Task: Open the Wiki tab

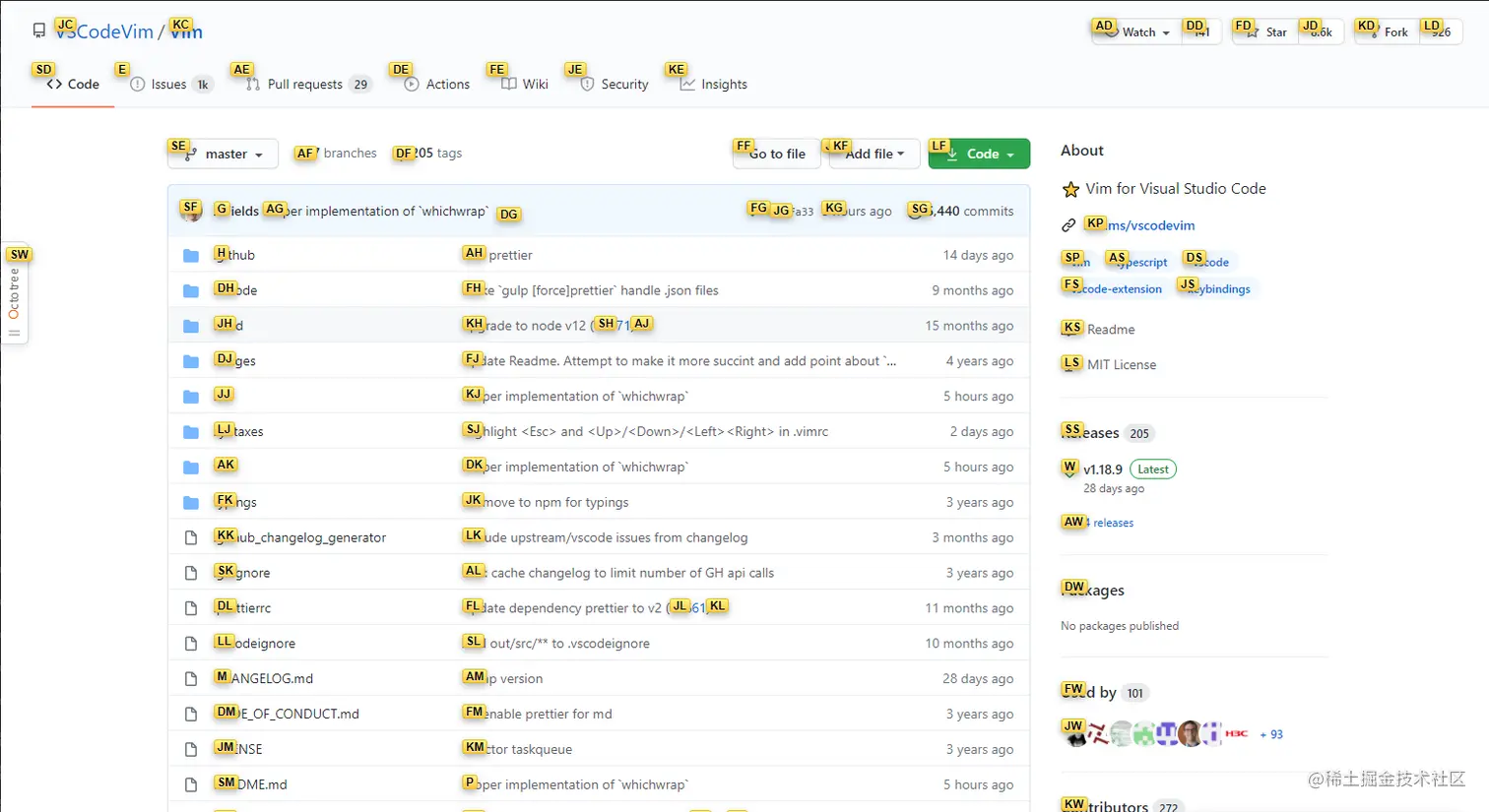Action: coord(525,85)
